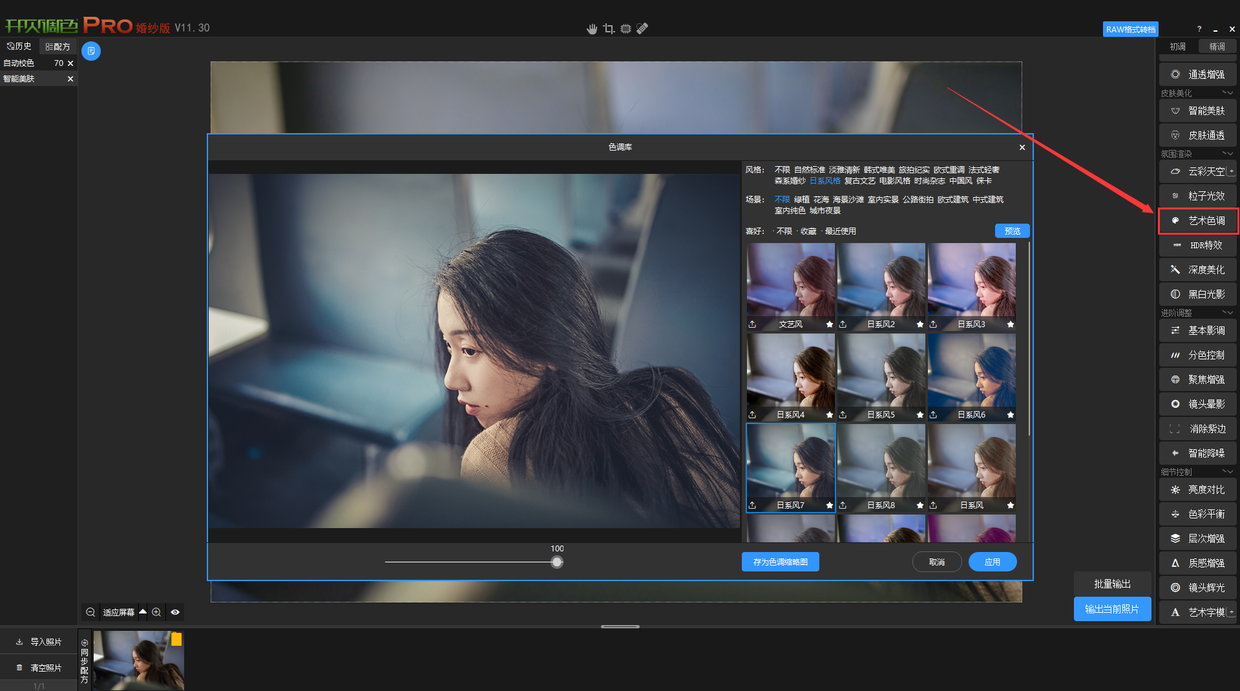Click the blue note icon near canvas

pos(91,51)
